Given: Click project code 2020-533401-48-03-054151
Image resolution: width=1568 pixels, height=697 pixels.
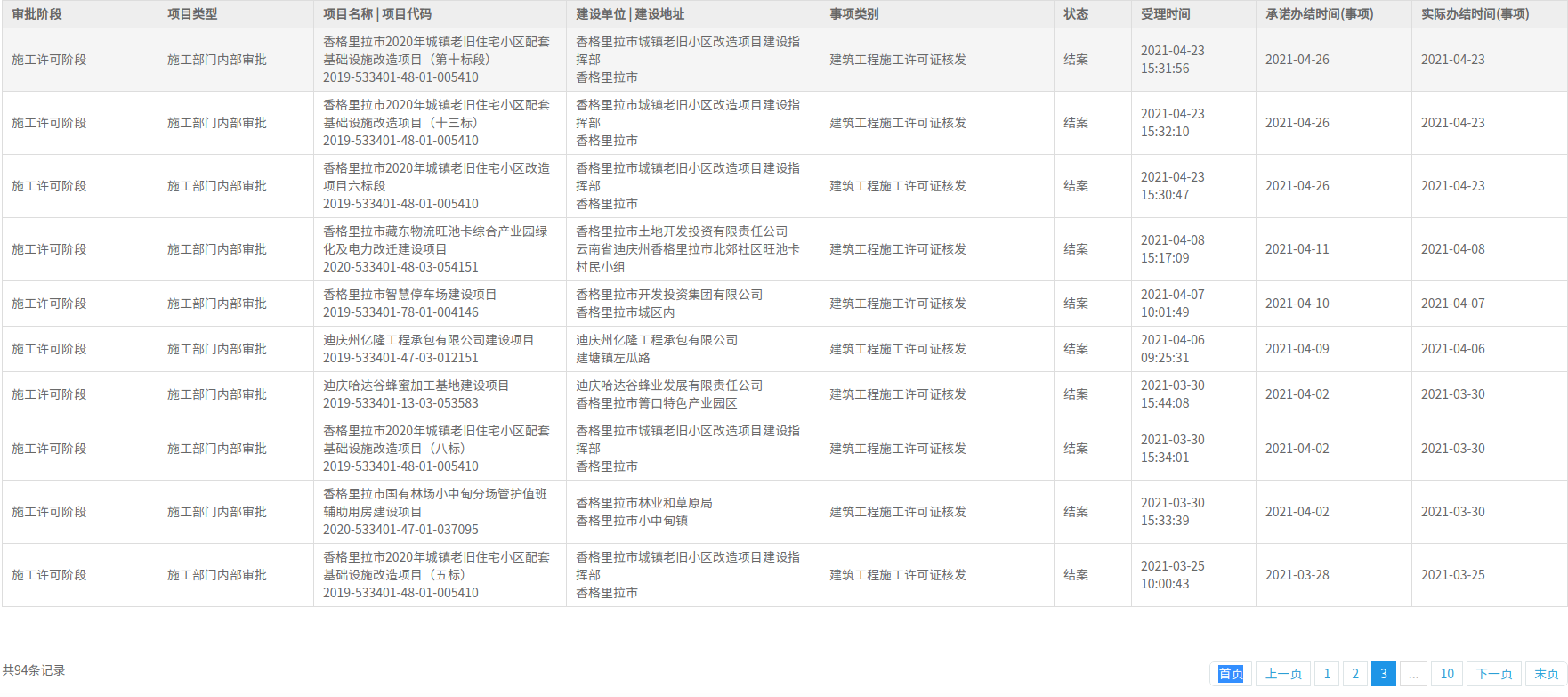Looking at the screenshot, I should click(x=400, y=267).
